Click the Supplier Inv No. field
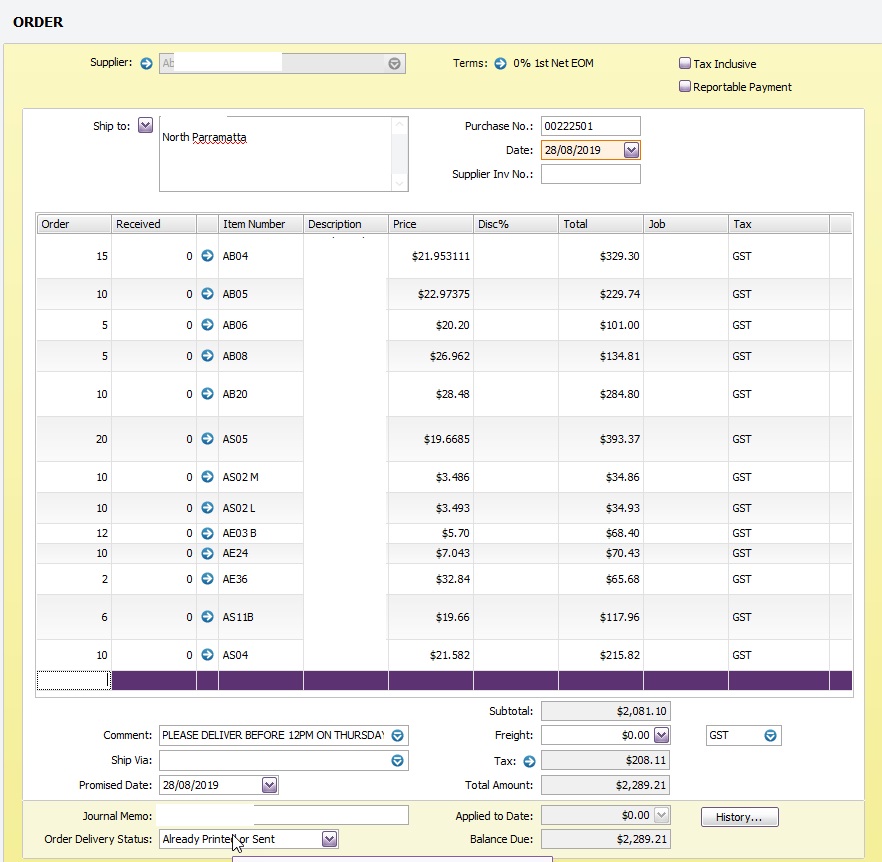The width and height of the screenshot is (882, 862). click(x=591, y=174)
